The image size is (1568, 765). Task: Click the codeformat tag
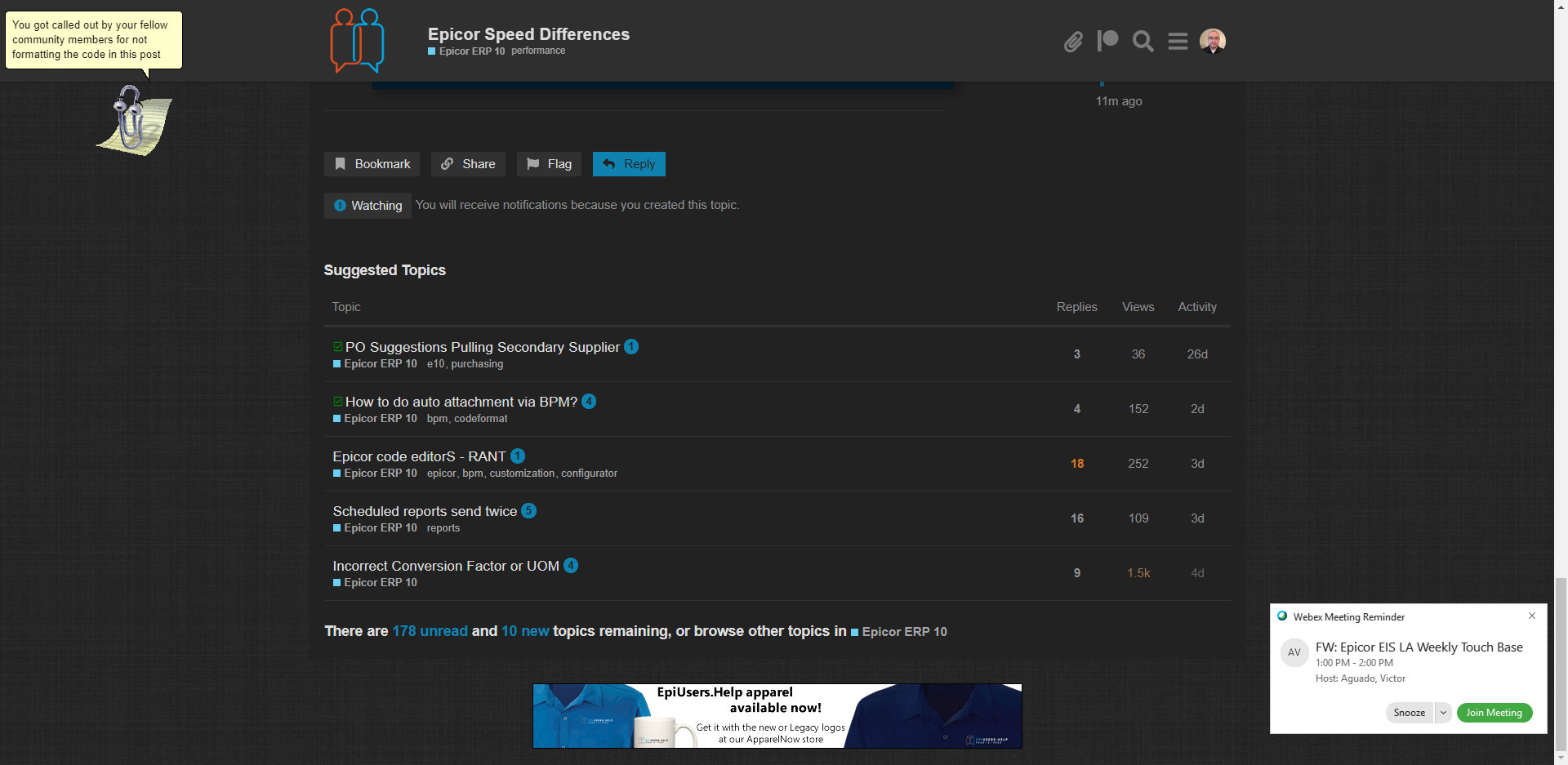pyautogui.click(x=481, y=419)
